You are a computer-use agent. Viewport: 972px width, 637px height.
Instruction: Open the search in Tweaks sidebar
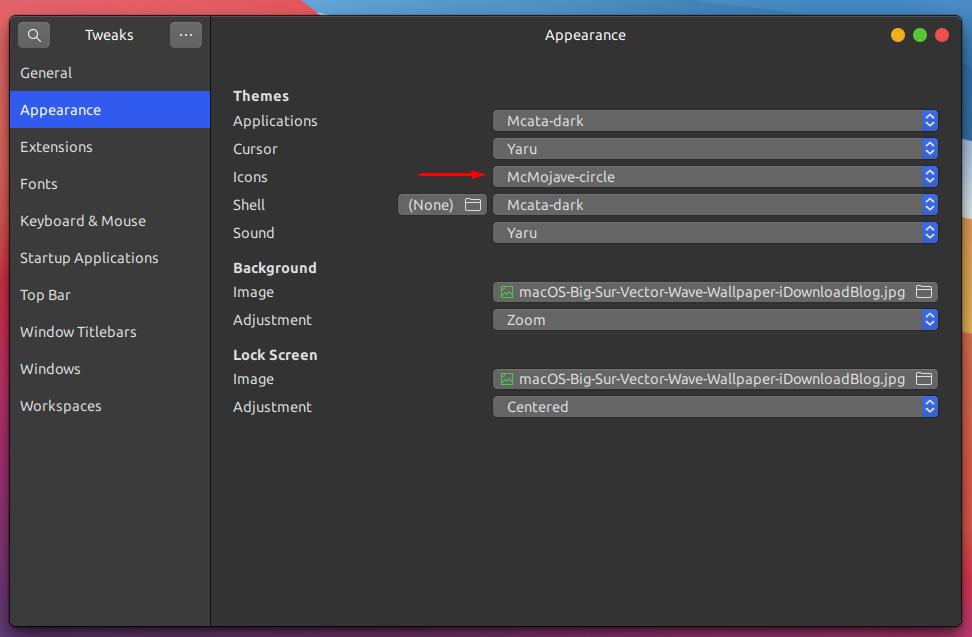[34, 35]
